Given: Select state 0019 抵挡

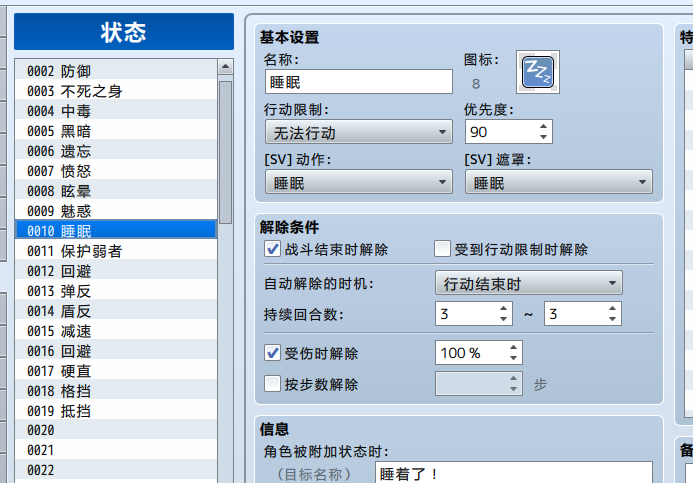Looking at the screenshot, I should (x=116, y=411).
